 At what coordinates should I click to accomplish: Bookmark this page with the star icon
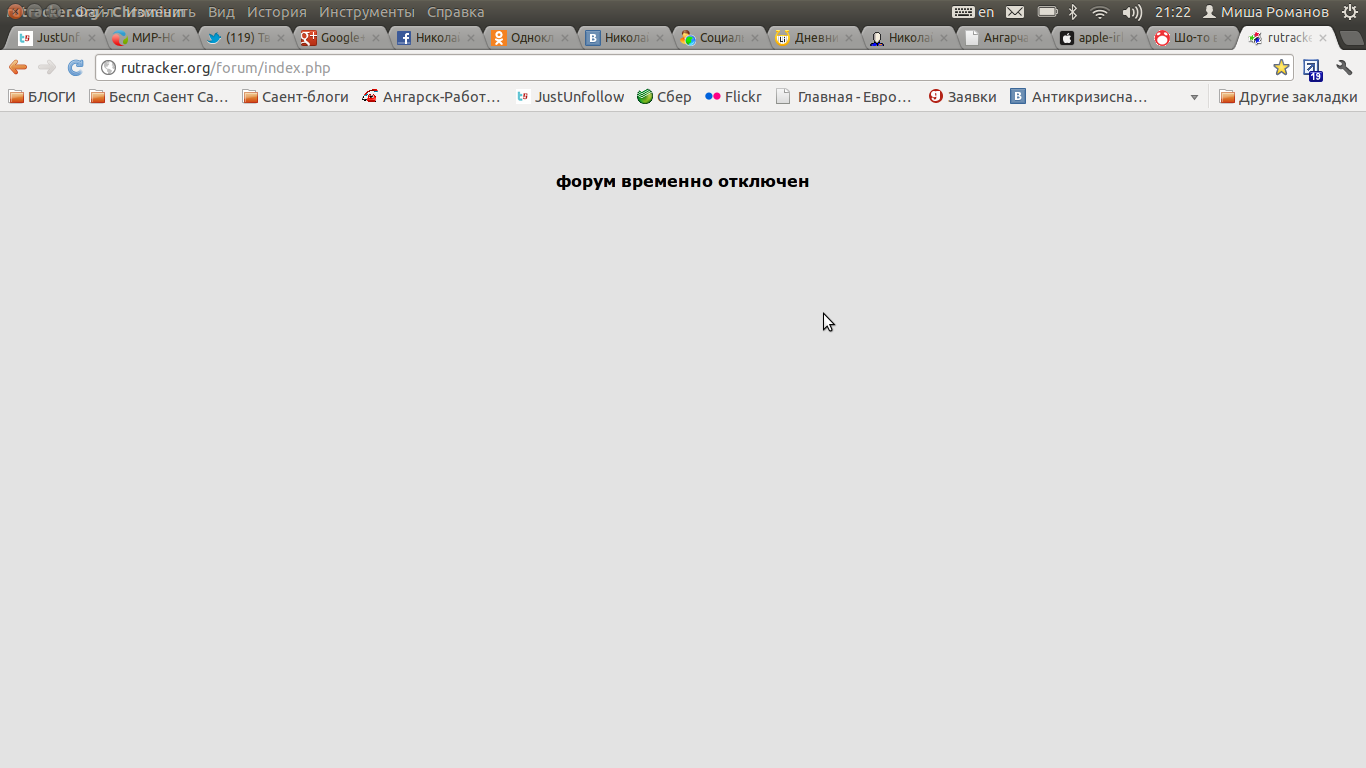[1280, 67]
